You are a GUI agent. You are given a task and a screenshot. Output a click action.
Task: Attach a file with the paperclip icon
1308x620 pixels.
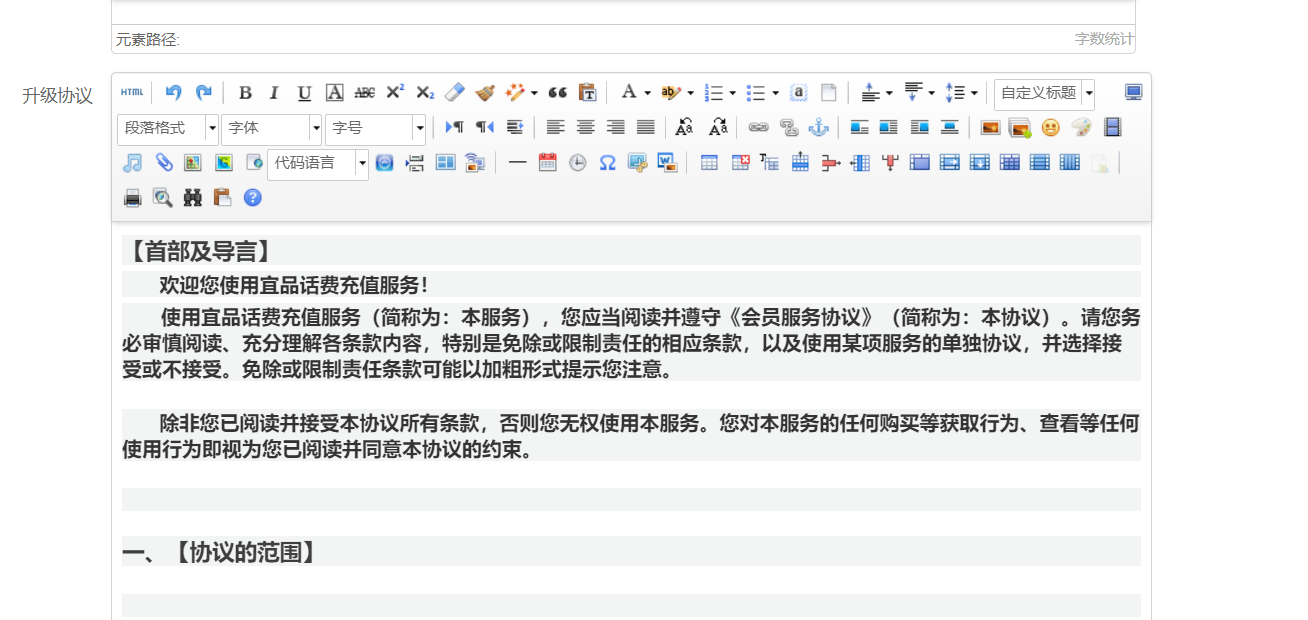pos(163,163)
